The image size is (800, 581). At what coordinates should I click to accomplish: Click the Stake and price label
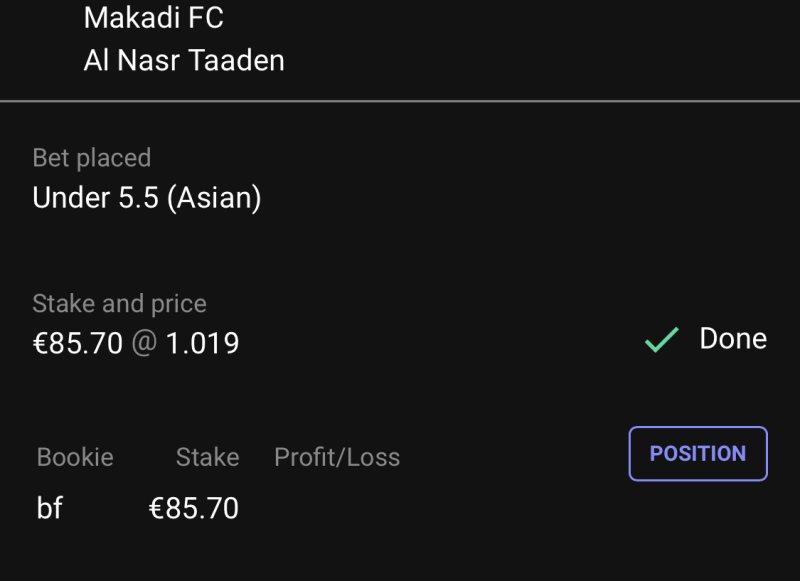119,304
